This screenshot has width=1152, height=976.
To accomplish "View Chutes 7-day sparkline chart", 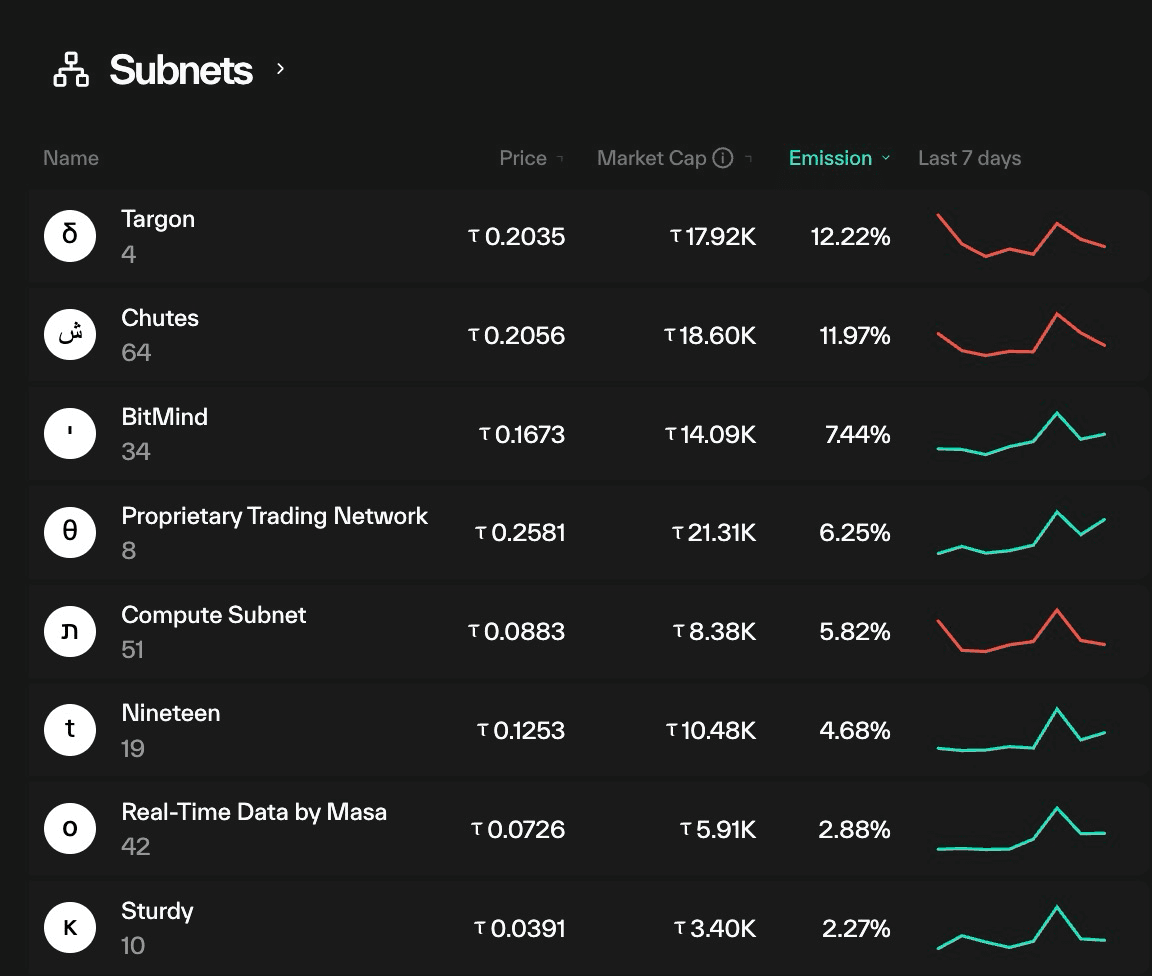I will pyautogui.click(x=1021, y=334).
